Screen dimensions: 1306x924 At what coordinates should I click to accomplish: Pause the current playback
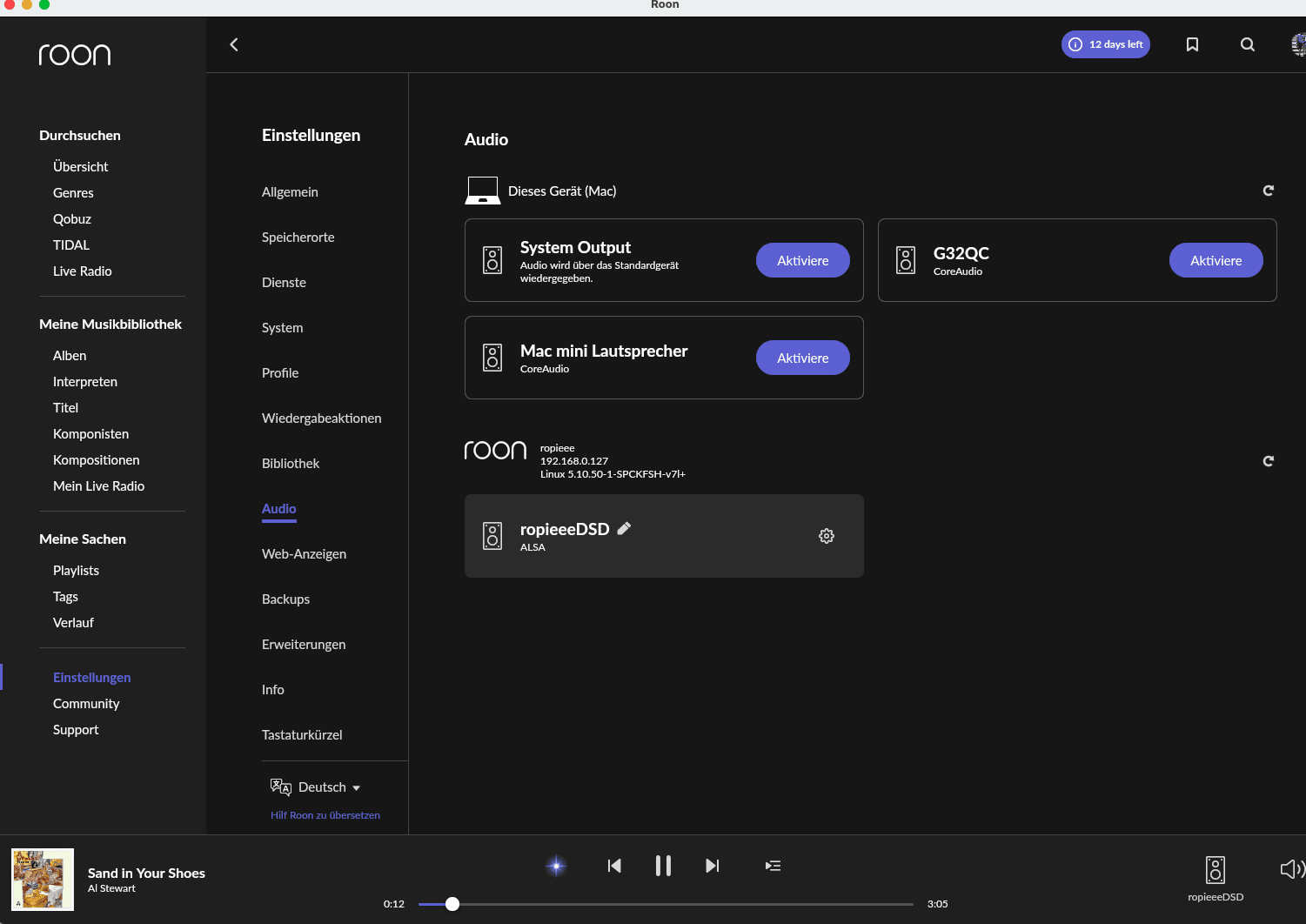(x=663, y=866)
